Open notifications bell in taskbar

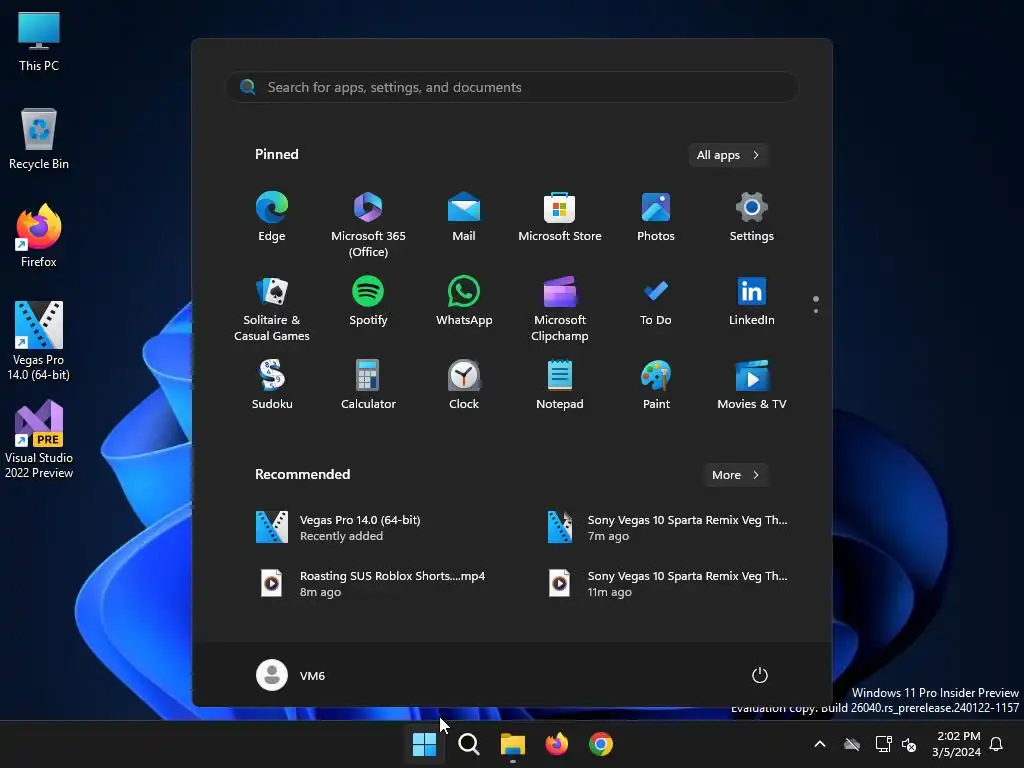click(997, 744)
